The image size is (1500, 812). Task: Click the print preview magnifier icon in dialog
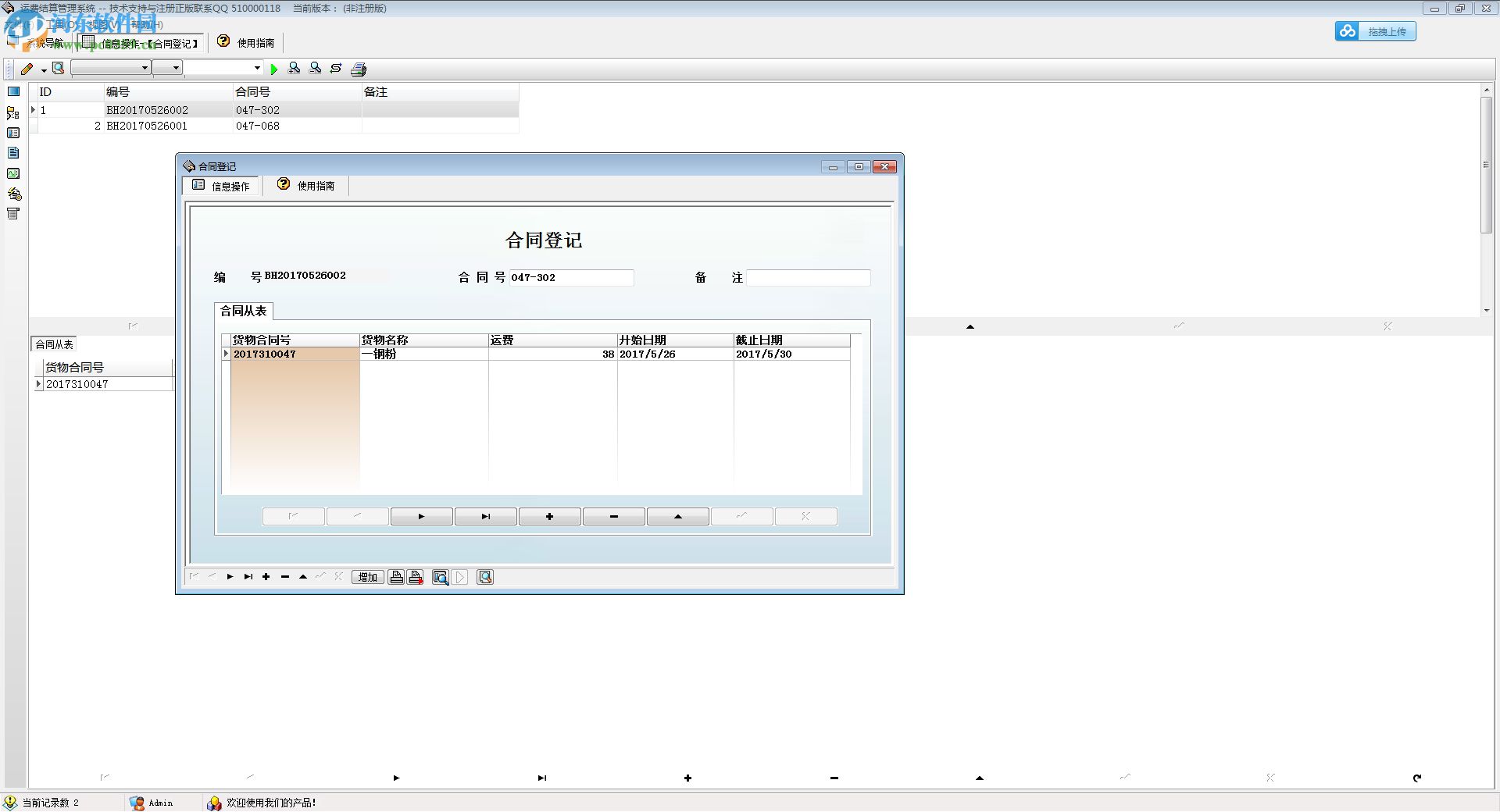[441, 577]
